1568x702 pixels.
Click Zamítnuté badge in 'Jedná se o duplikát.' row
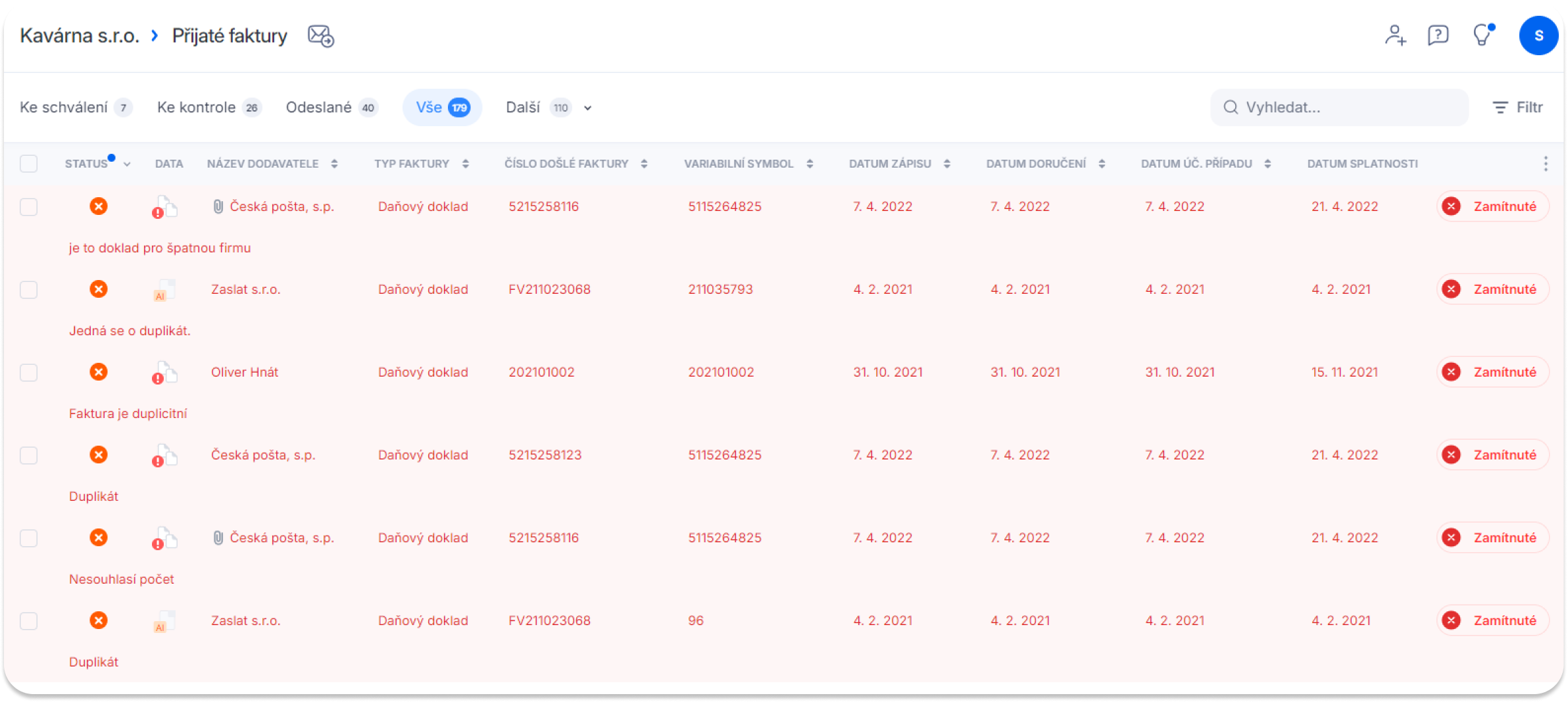pyautogui.click(x=1493, y=289)
